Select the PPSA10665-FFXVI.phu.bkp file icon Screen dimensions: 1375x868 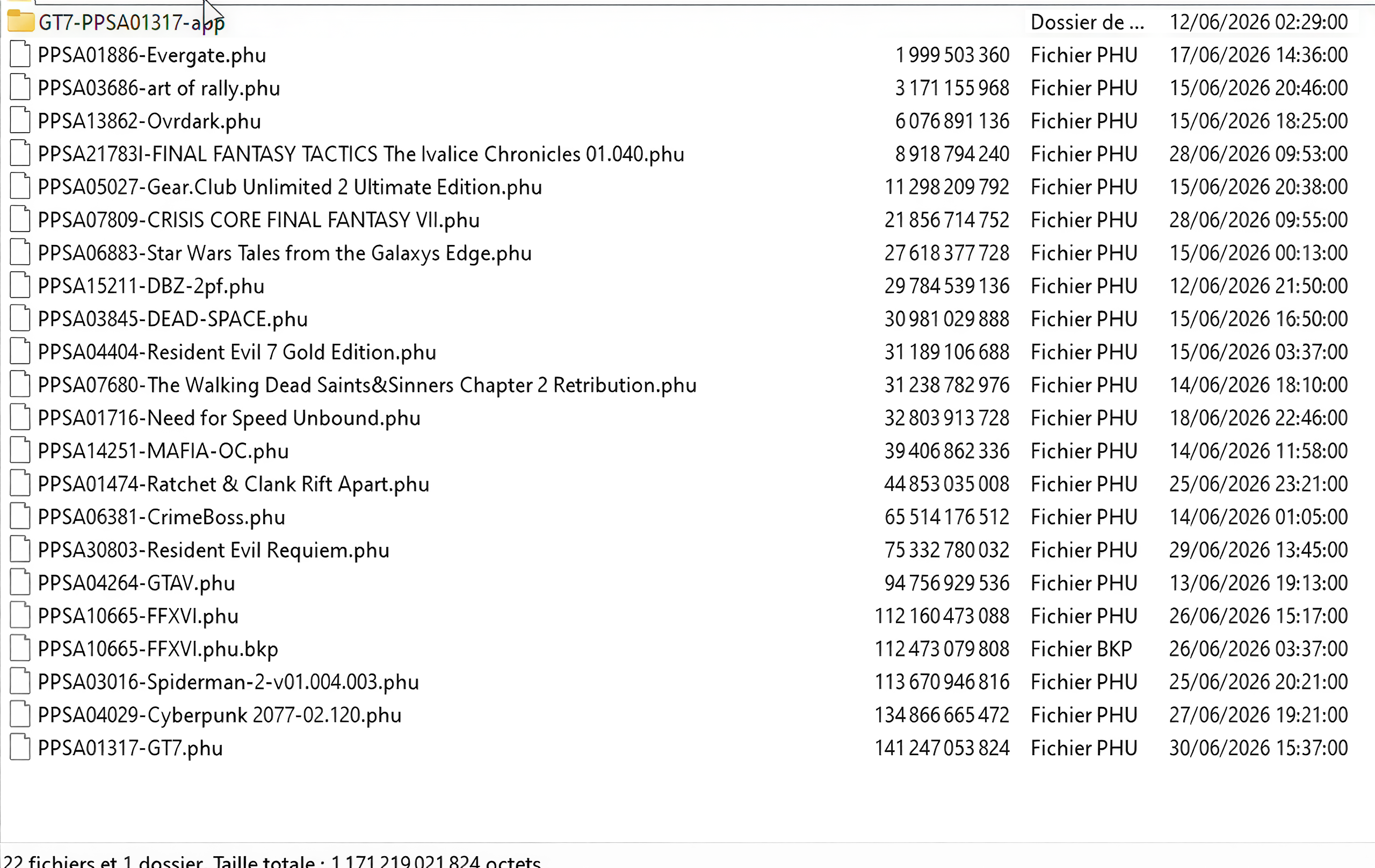(20, 649)
